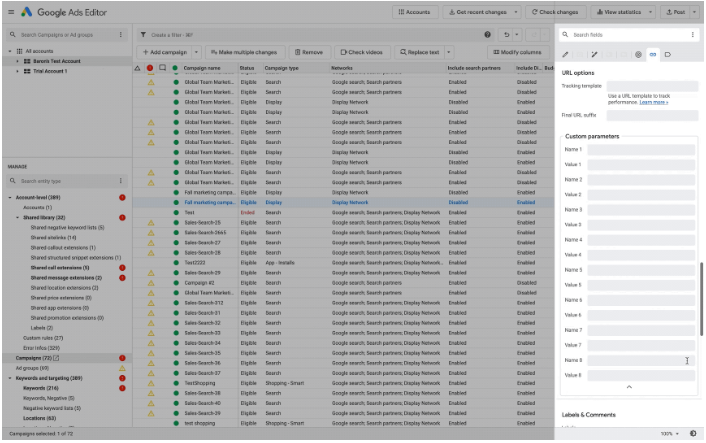Click the Check changes button

[x=555, y=12]
